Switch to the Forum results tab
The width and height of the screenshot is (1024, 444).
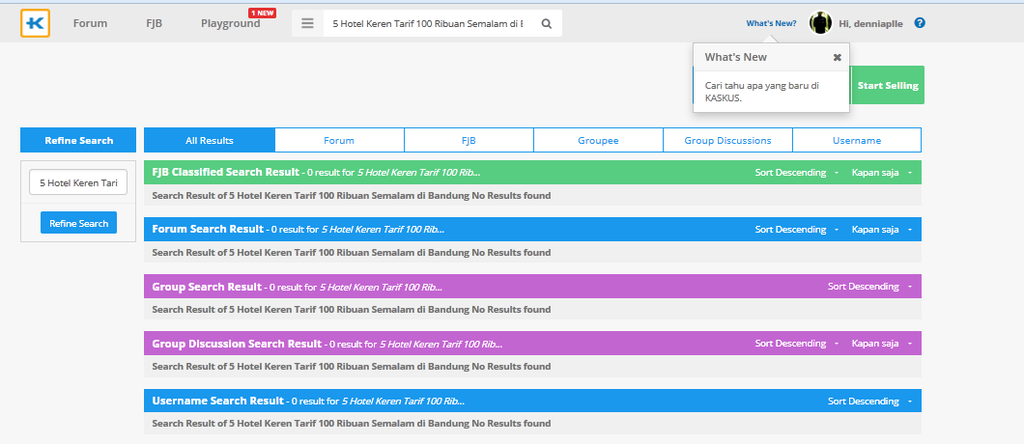click(339, 140)
